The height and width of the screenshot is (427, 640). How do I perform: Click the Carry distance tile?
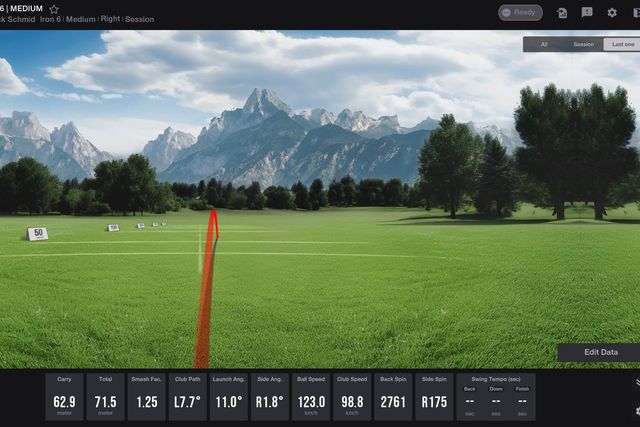pyautogui.click(x=64, y=397)
